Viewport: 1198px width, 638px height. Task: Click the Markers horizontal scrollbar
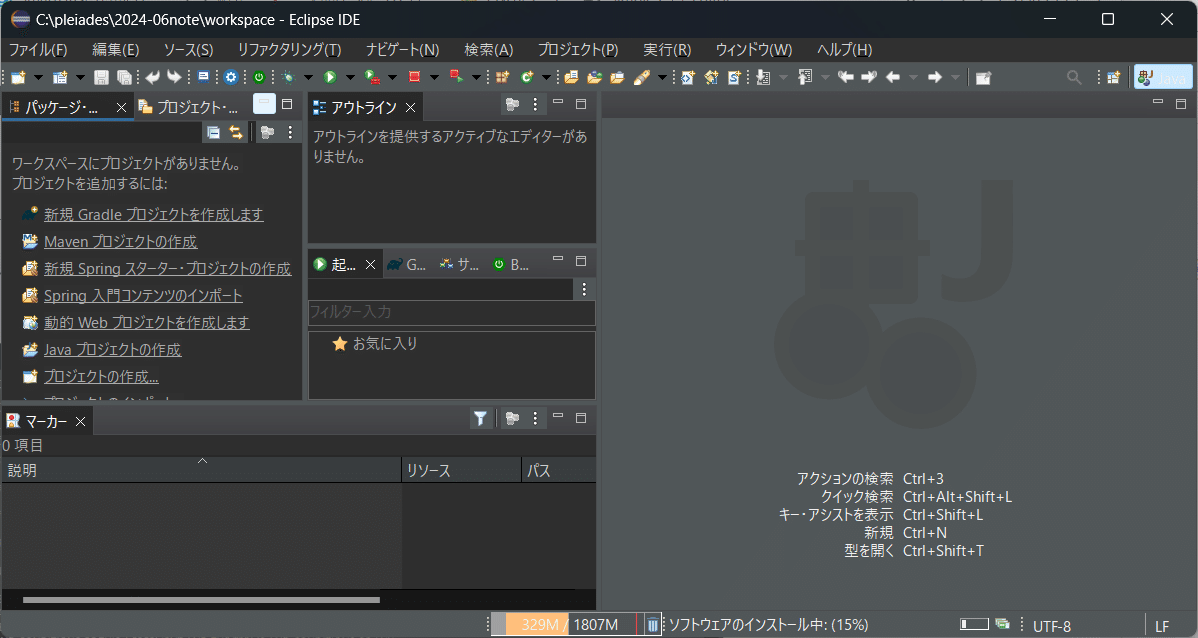coord(201,600)
